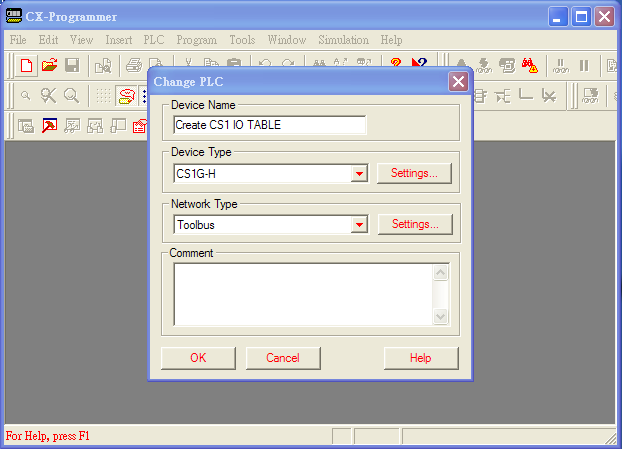Click the Toggle PLC Monitoring binoculars icon
This screenshot has width=622, height=449.
pos(529,65)
